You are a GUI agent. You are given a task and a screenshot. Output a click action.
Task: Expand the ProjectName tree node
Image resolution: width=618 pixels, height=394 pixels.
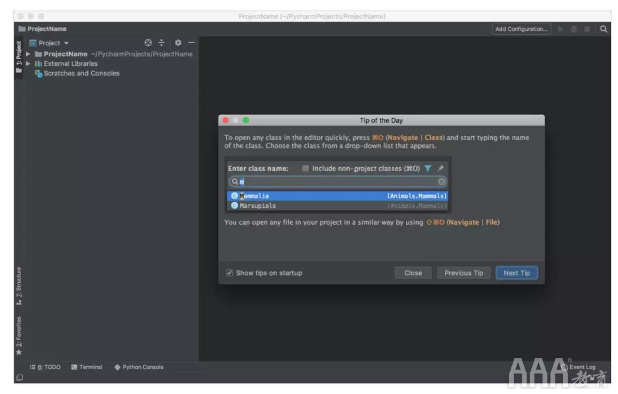pyautogui.click(x=28, y=54)
